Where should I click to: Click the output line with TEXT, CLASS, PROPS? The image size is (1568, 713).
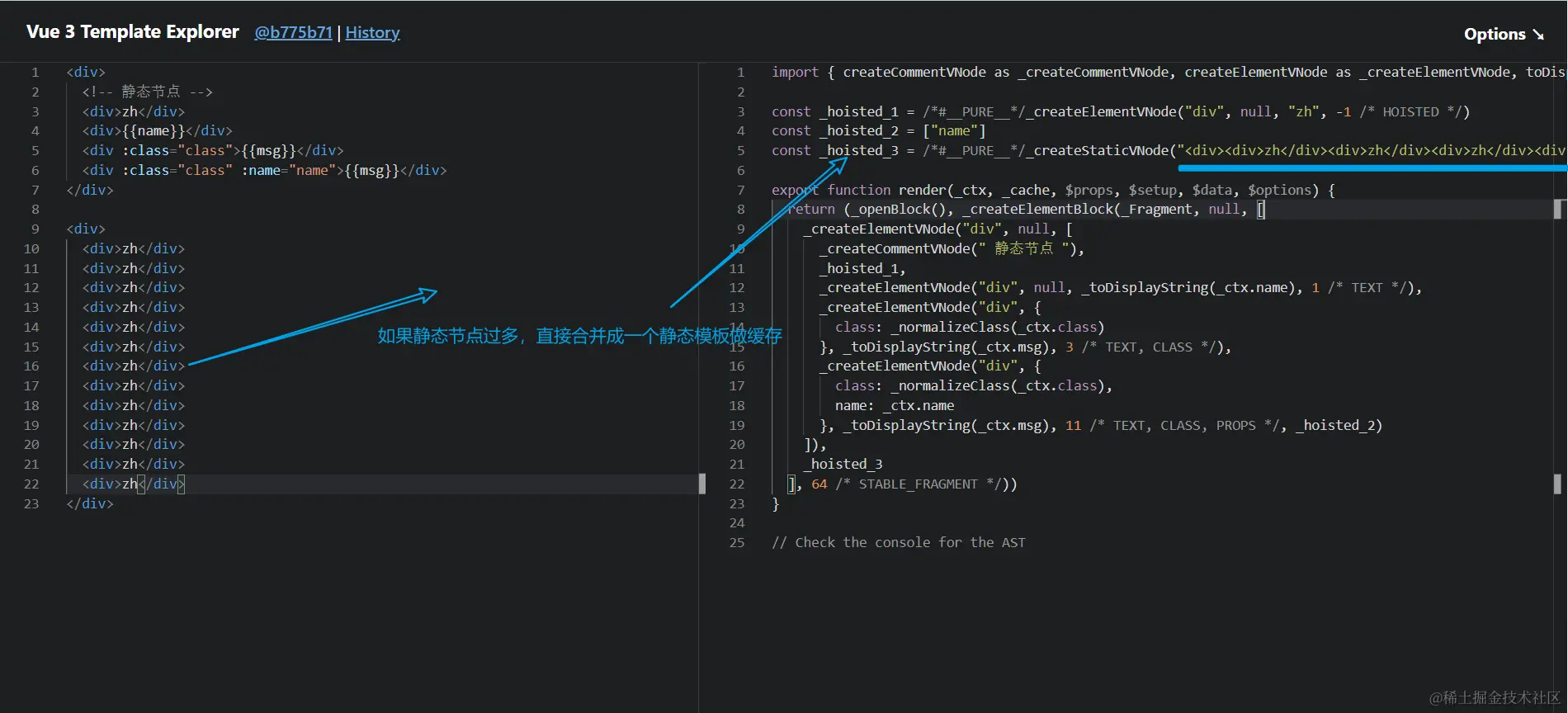coord(1101,425)
